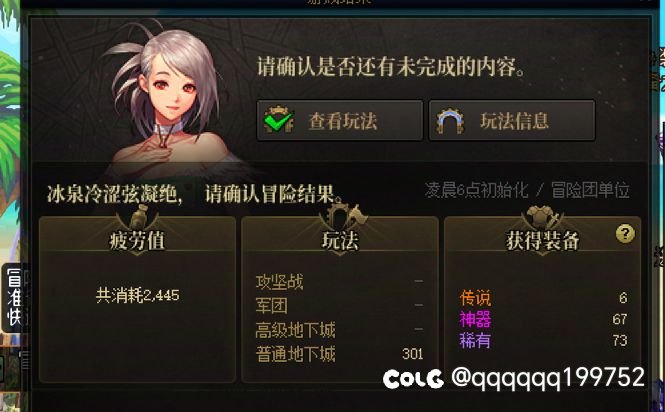The image size is (665, 412).
Task: Click the arch gate icon beside 玩法信息
Action: (450, 121)
